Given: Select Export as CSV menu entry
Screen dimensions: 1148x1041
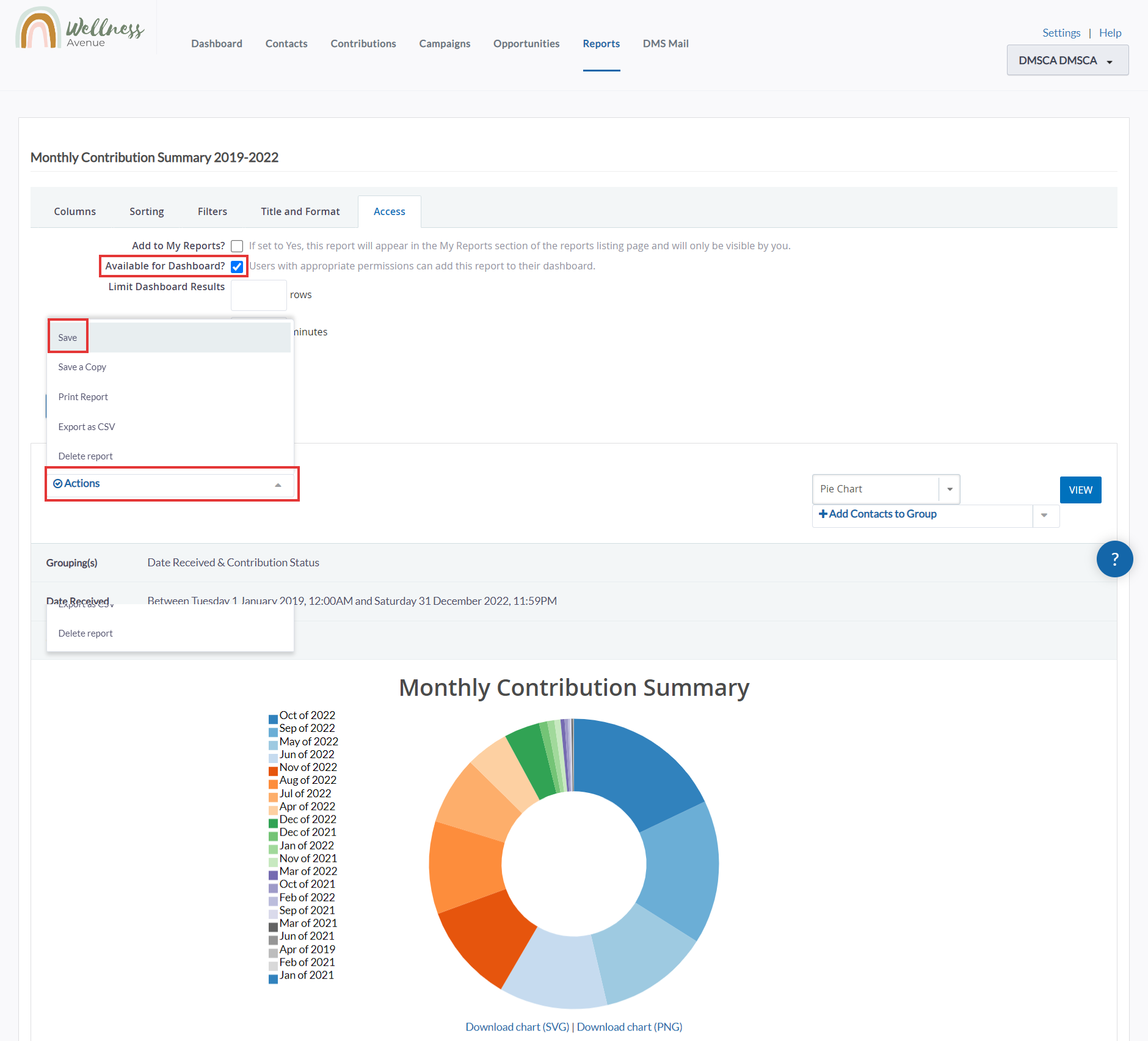Looking at the screenshot, I should coord(86,427).
